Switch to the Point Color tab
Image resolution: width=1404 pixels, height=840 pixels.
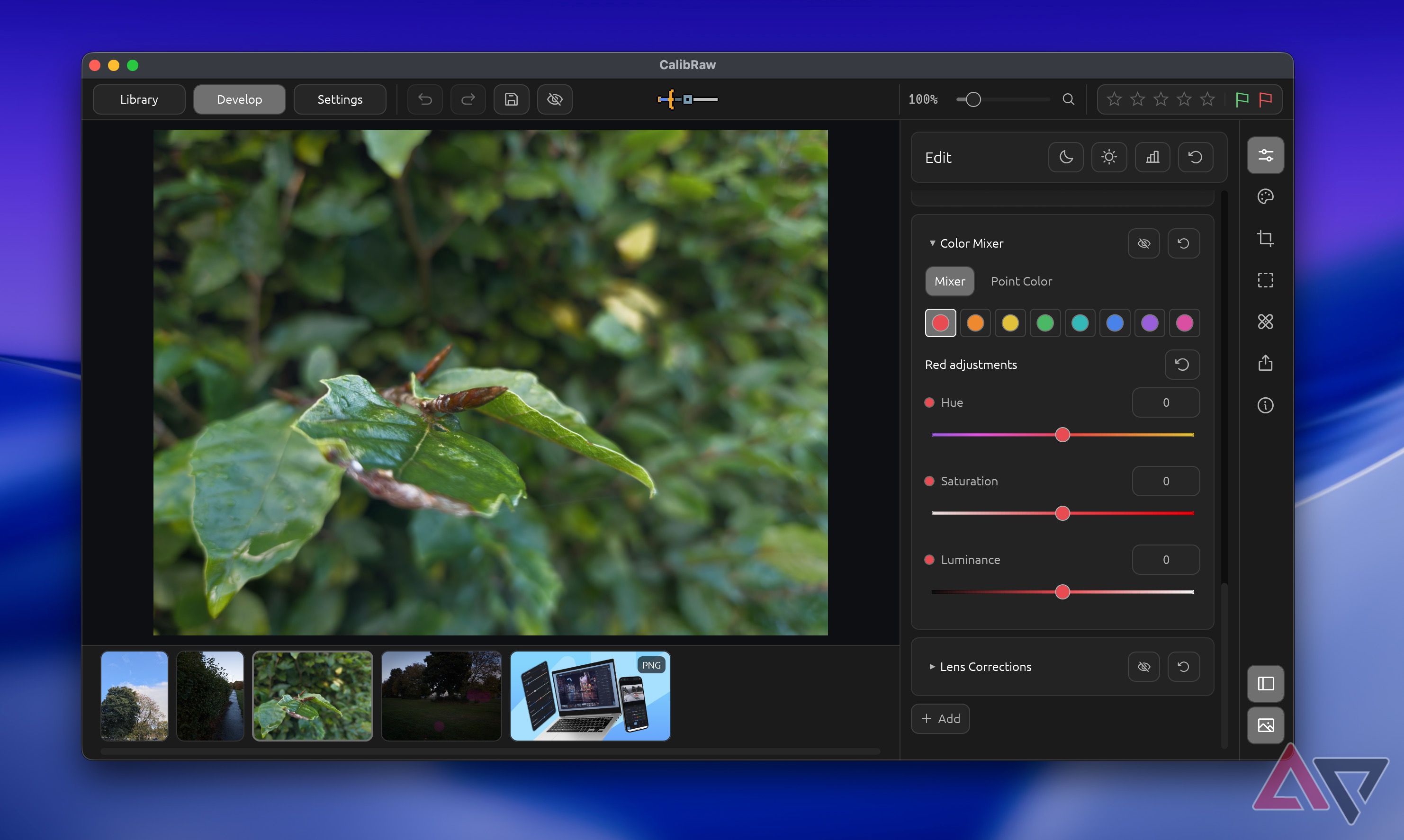point(1021,281)
